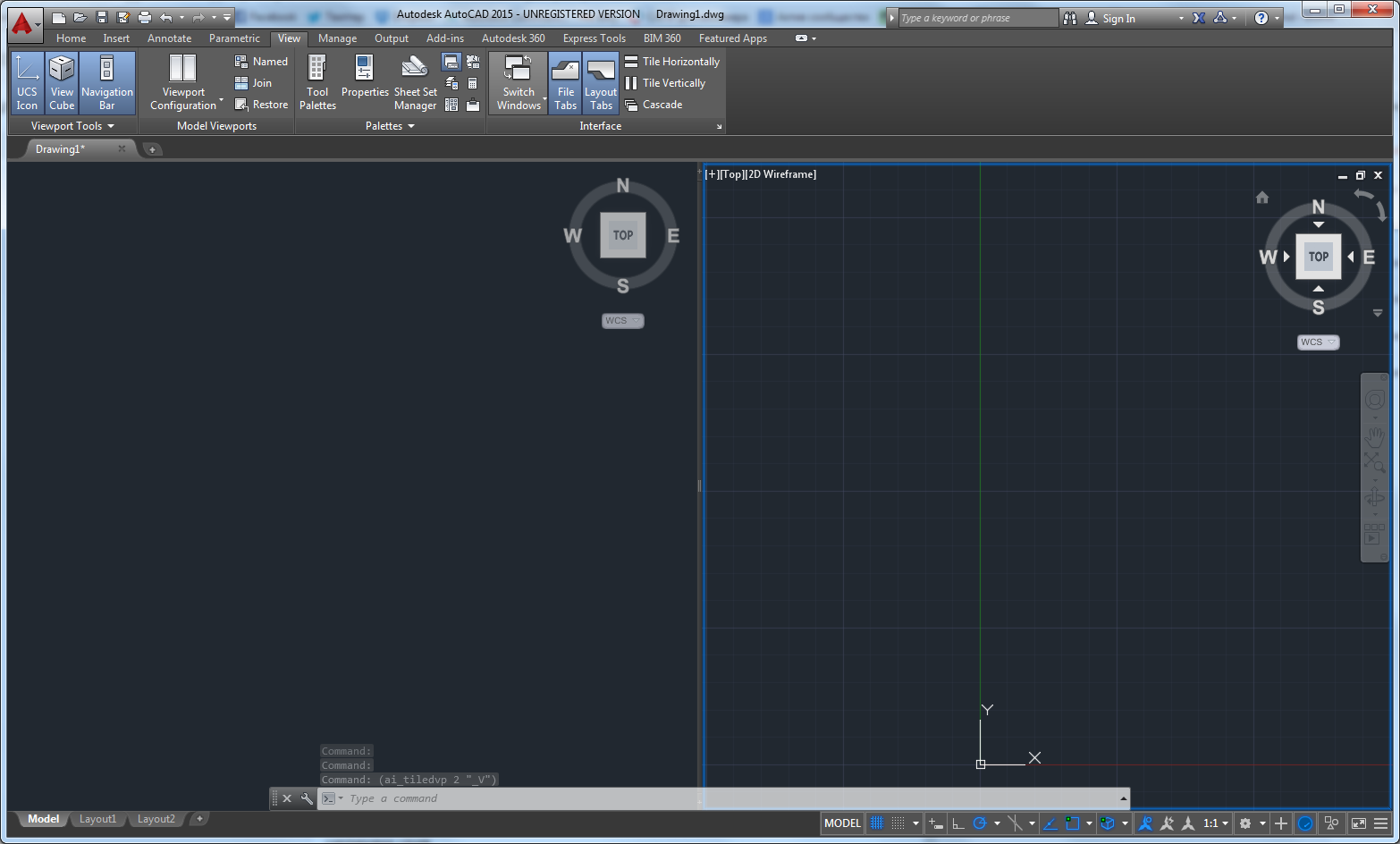Click the Open file icon in quick access toolbar

pos(80,18)
